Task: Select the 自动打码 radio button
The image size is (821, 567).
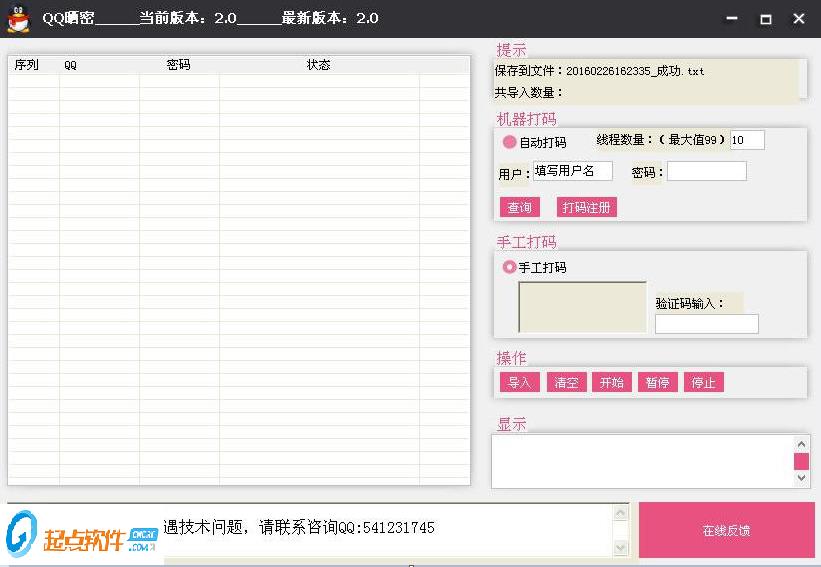Action: (x=509, y=142)
